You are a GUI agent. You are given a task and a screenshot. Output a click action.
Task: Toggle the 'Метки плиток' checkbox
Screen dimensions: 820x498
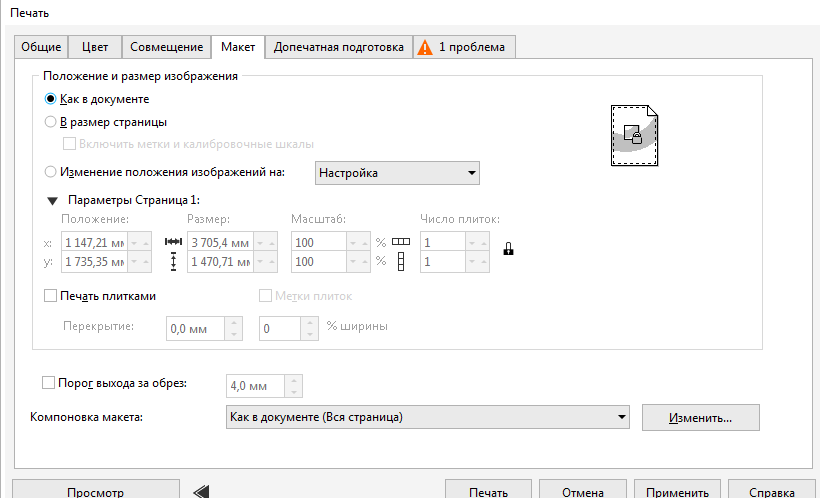click(x=265, y=296)
